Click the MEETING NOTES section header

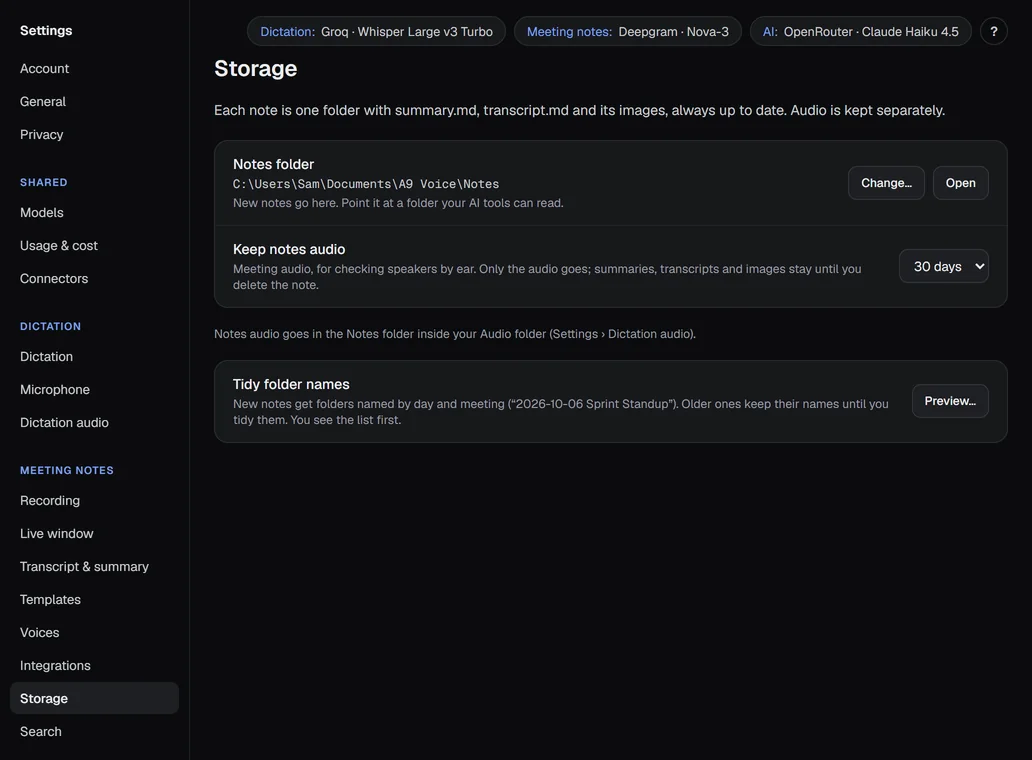coord(66,470)
